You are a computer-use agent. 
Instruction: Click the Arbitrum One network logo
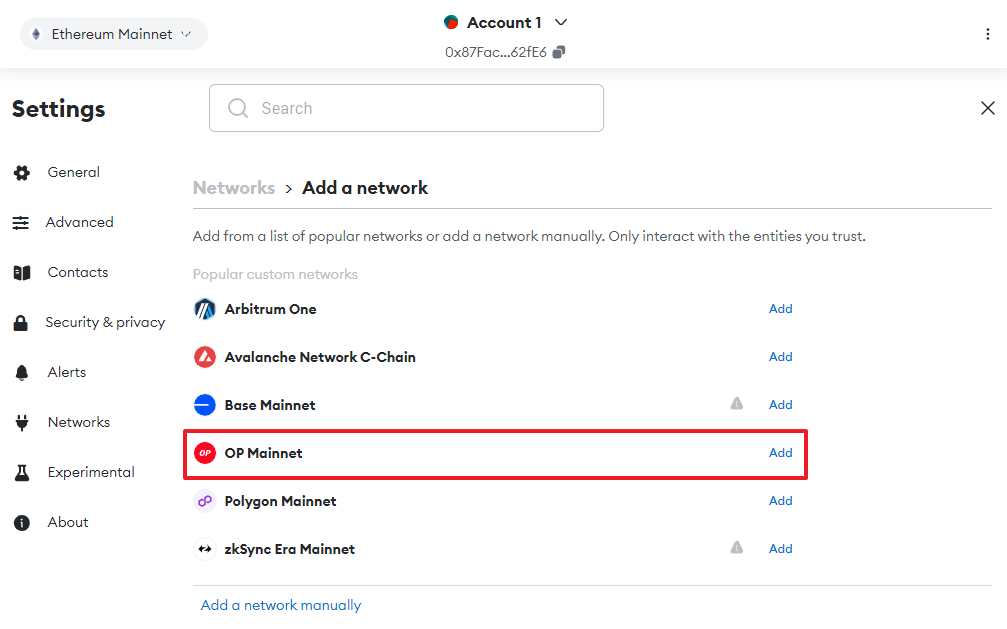pyautogui.click(x=205, y=309)
